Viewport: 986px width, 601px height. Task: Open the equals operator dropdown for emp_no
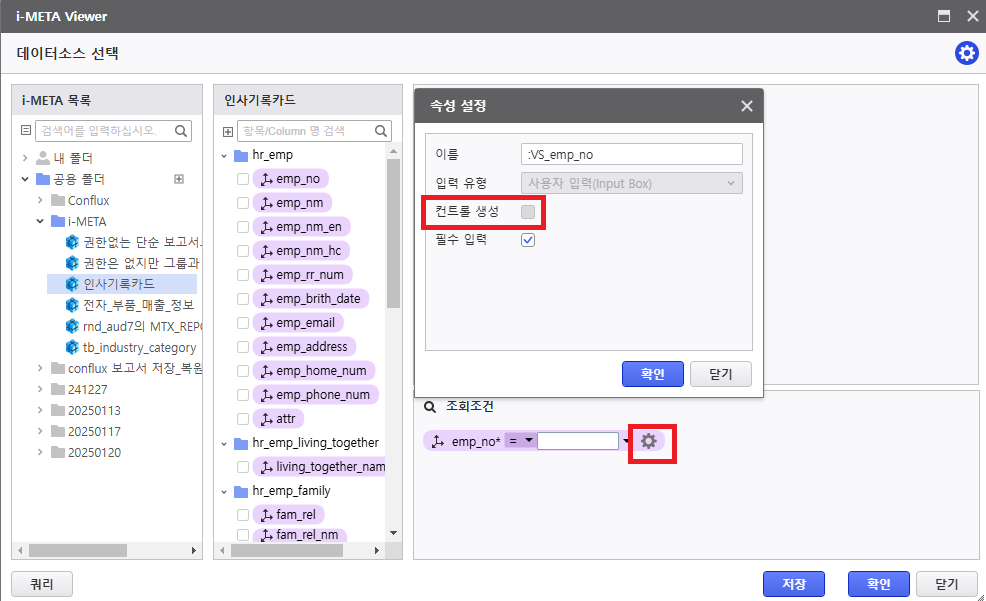coord(527,441)
